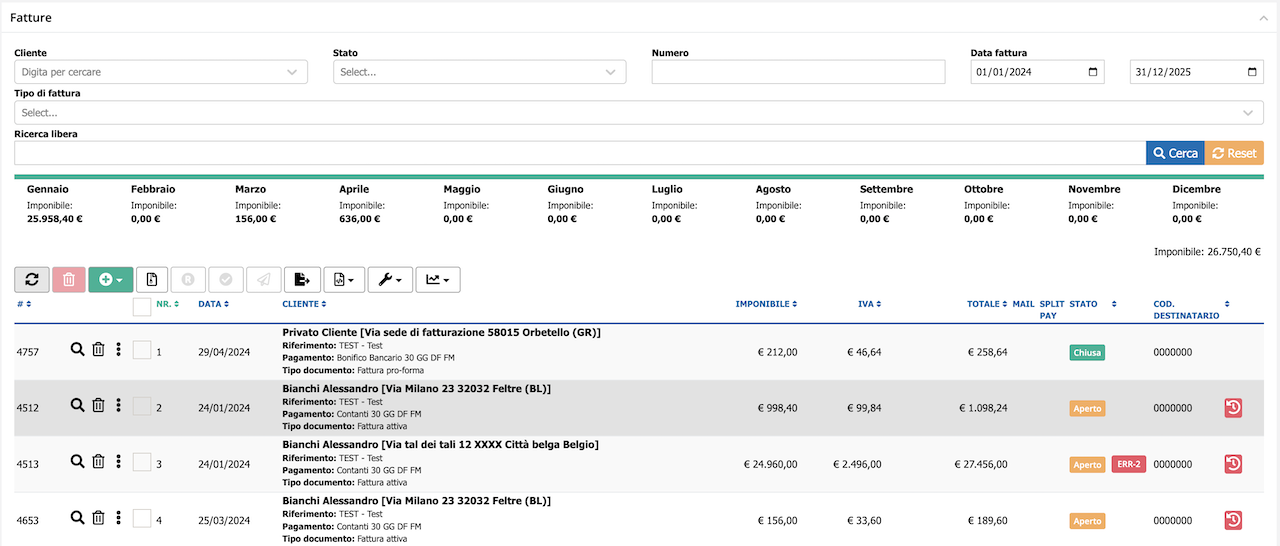The width and height of the screenshot is (1280, 546).
Task: Click the red delete toolbar button
Action: tap(68, 280)
